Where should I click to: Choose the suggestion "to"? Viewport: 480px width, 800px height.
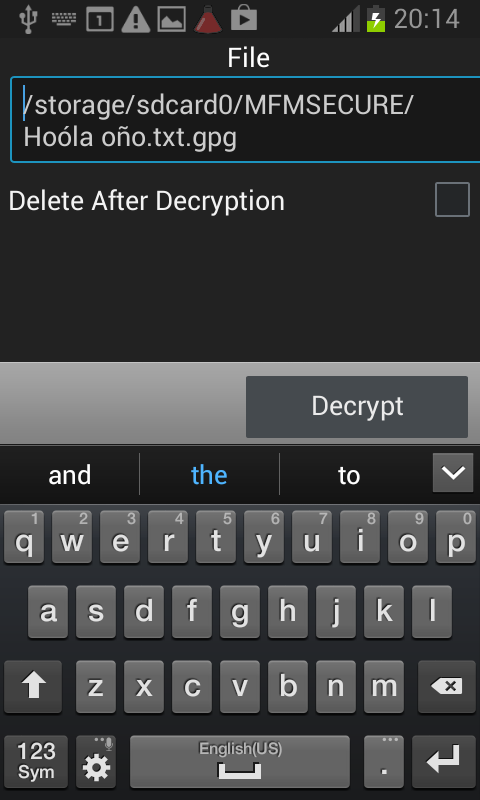[349, 475]
